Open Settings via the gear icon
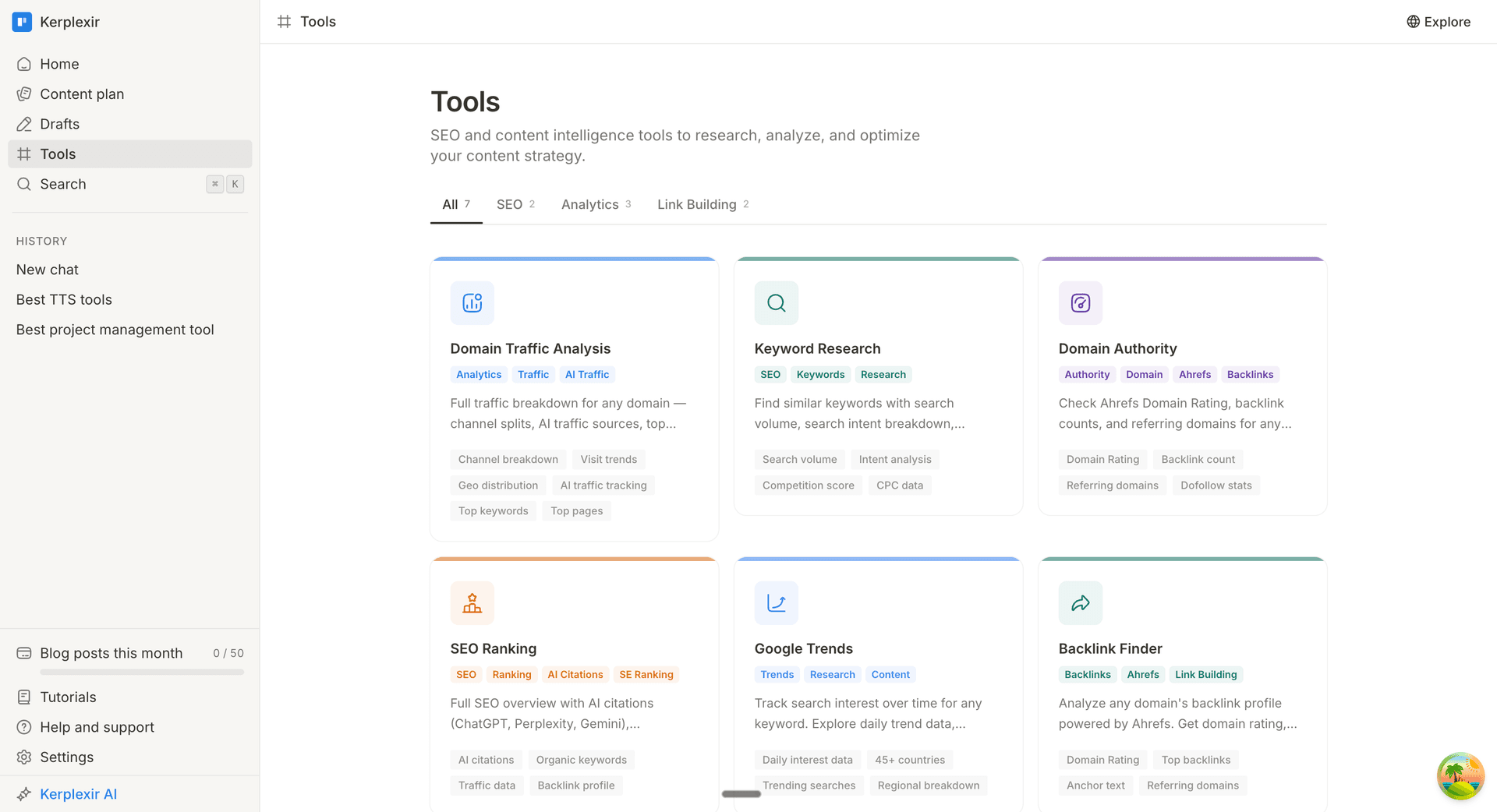This screenshot has width=1497, height=812. click(x=24, y=757)
